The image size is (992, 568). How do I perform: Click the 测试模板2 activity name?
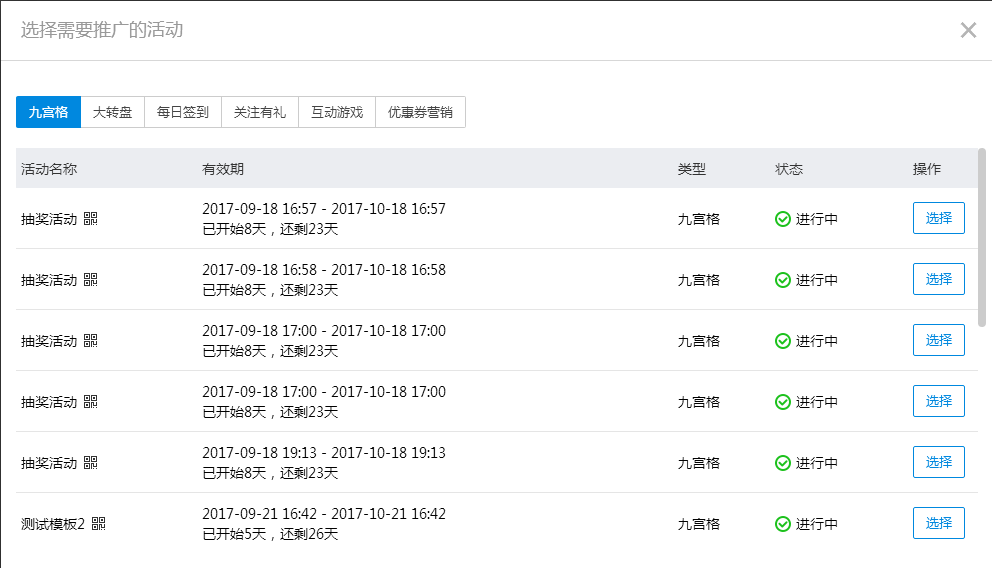point(53,524)
